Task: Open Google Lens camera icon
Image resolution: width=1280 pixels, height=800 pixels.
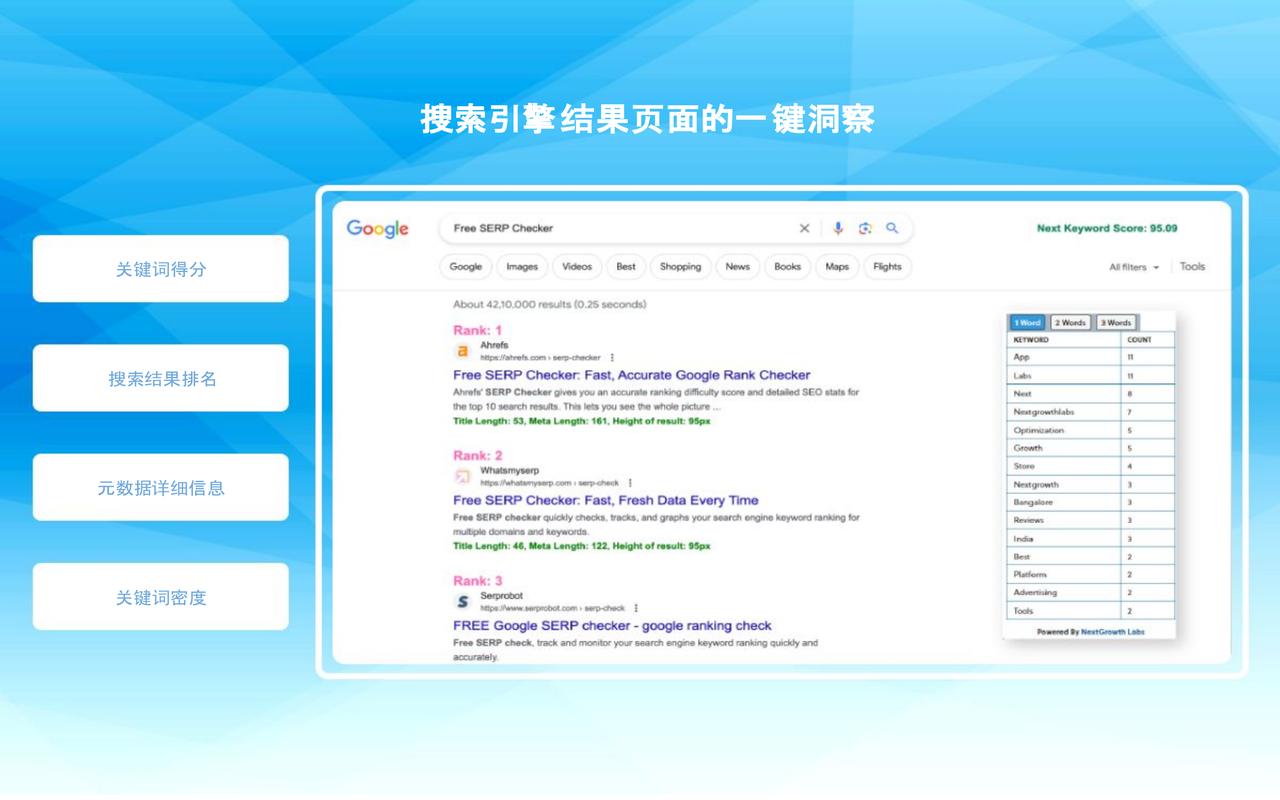Action: point(865,228)
